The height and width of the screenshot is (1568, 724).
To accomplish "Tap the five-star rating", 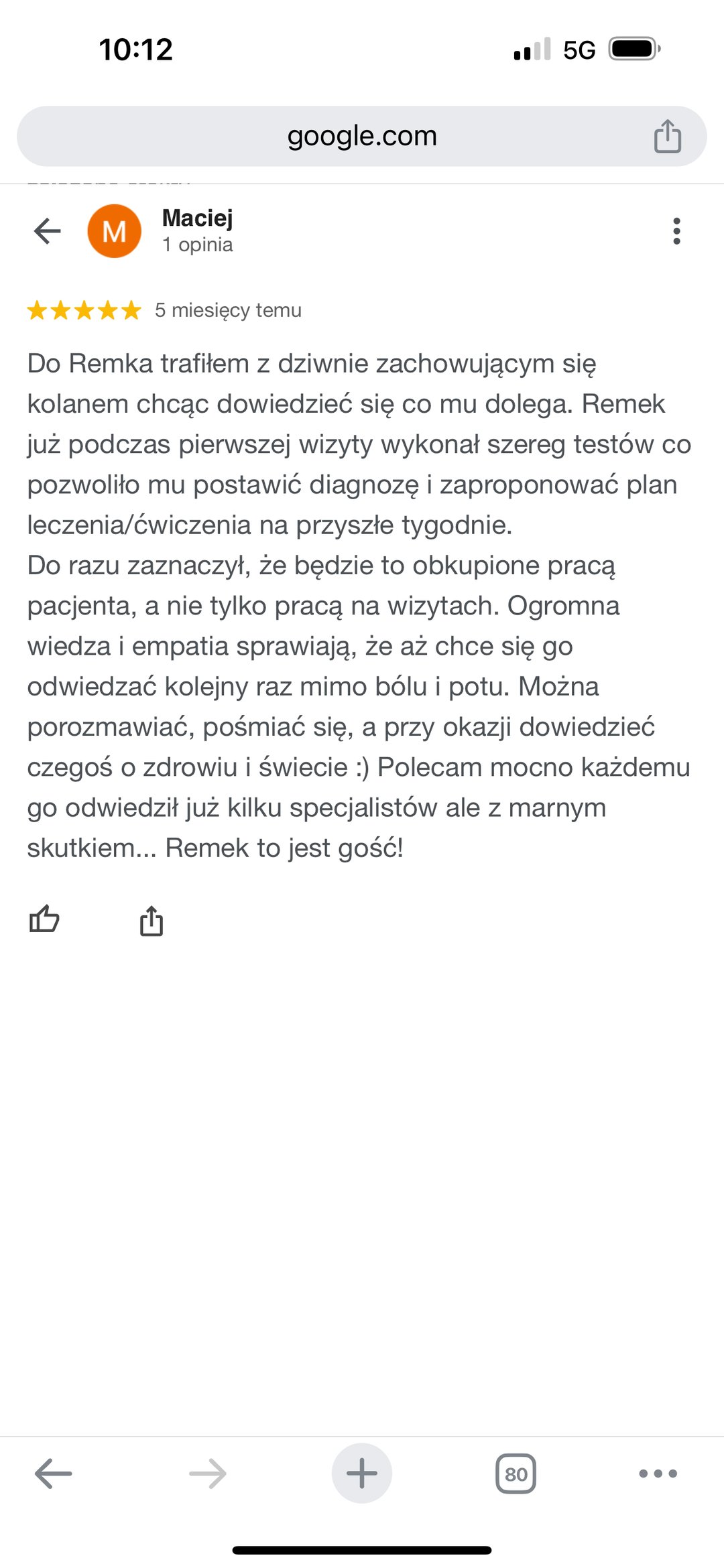I will click(x=84, y=310).
